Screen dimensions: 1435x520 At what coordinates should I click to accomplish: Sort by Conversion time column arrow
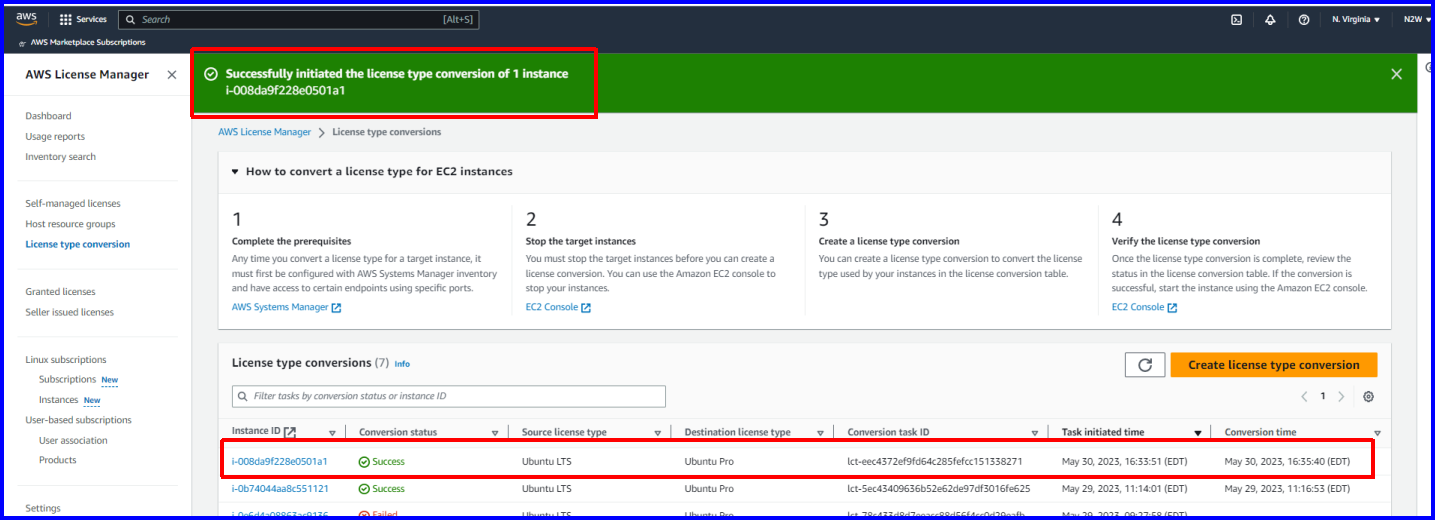tap(1377, 433)
